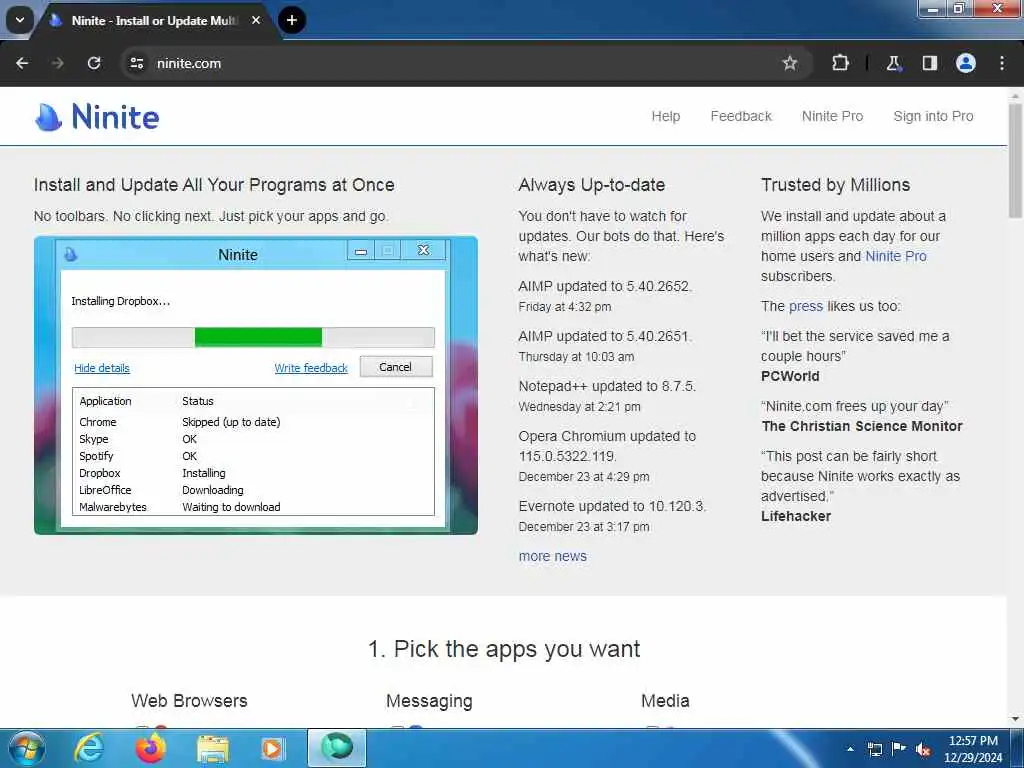This screenshot has width=1024, height=768.
Task: Click 'Evernote updated to 10.120.3.' text
Action: (x=613, y=506)
